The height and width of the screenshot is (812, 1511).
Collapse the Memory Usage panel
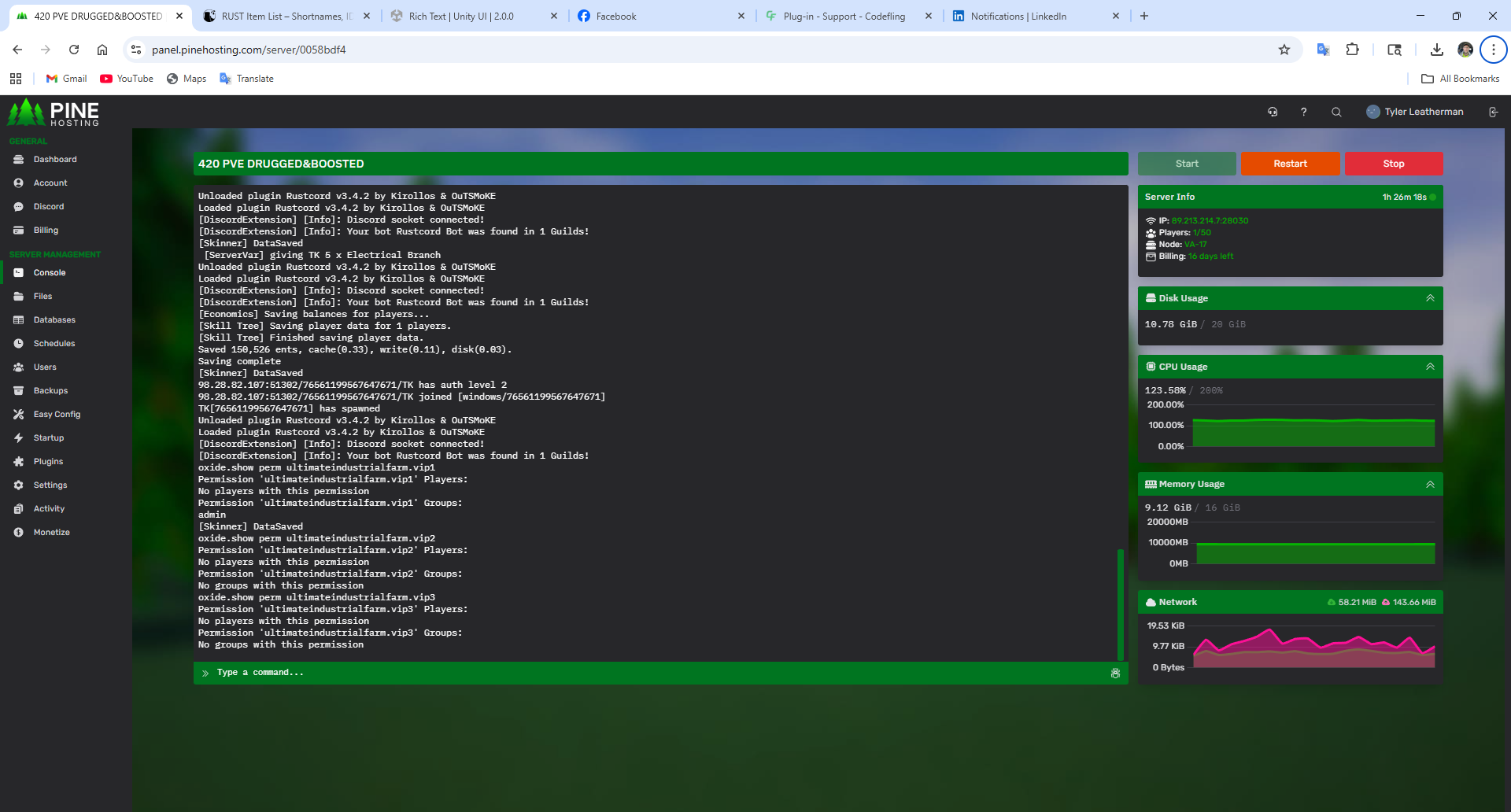[1430, 484]
